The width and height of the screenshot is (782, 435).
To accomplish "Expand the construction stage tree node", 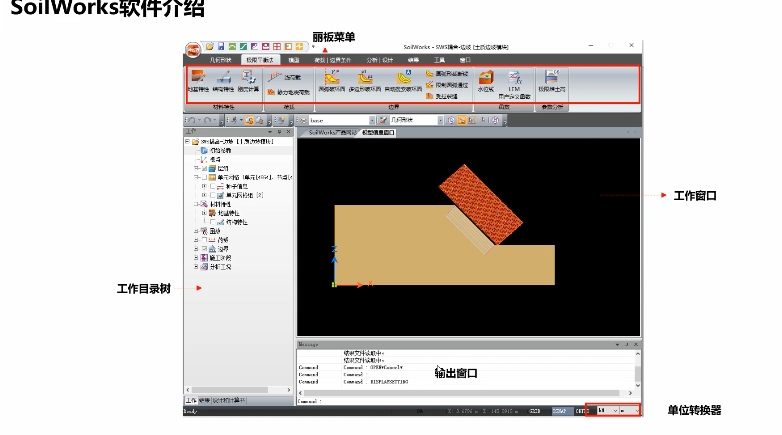I will [x=196, y=258].
